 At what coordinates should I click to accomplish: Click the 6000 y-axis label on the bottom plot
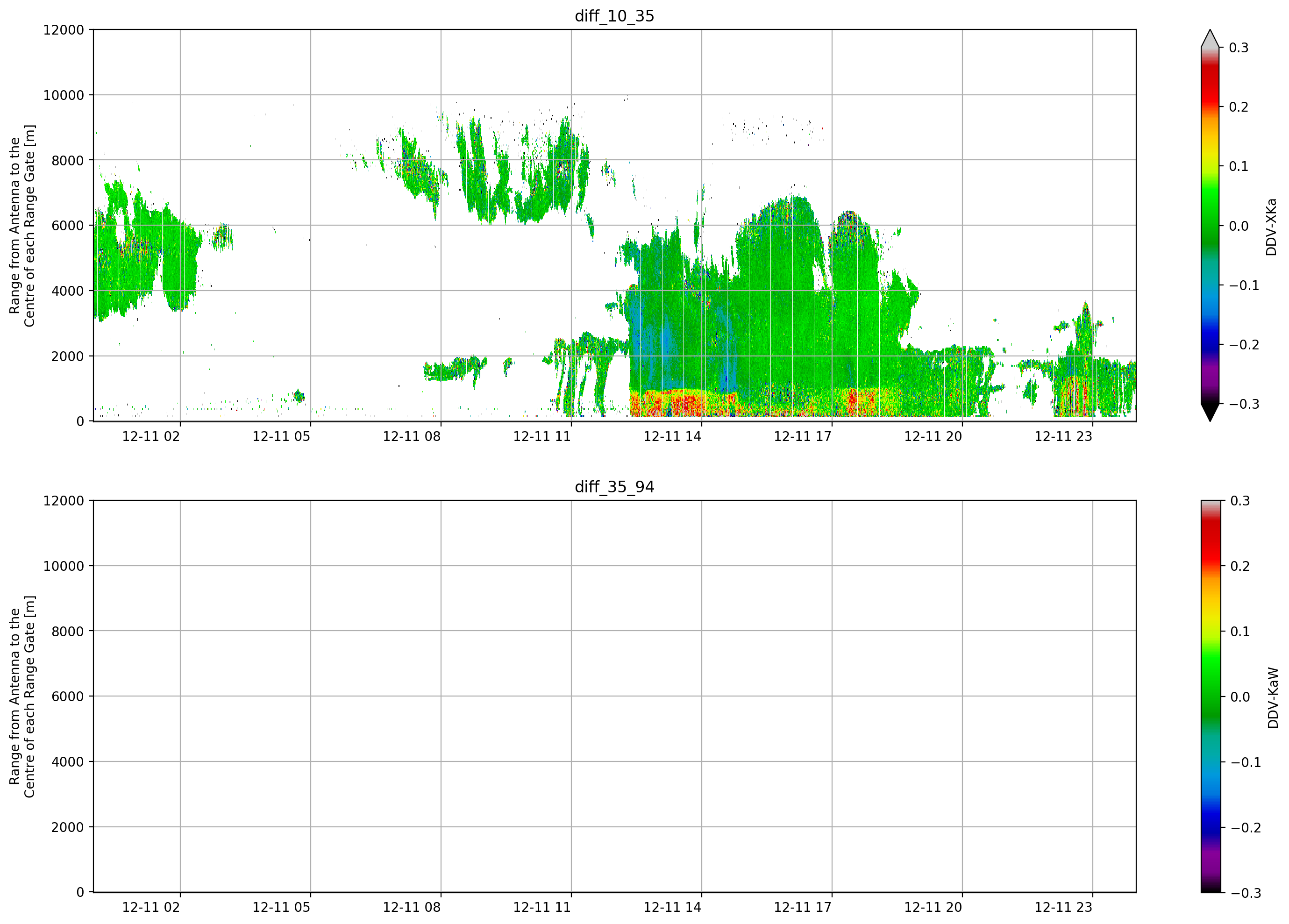68,697
